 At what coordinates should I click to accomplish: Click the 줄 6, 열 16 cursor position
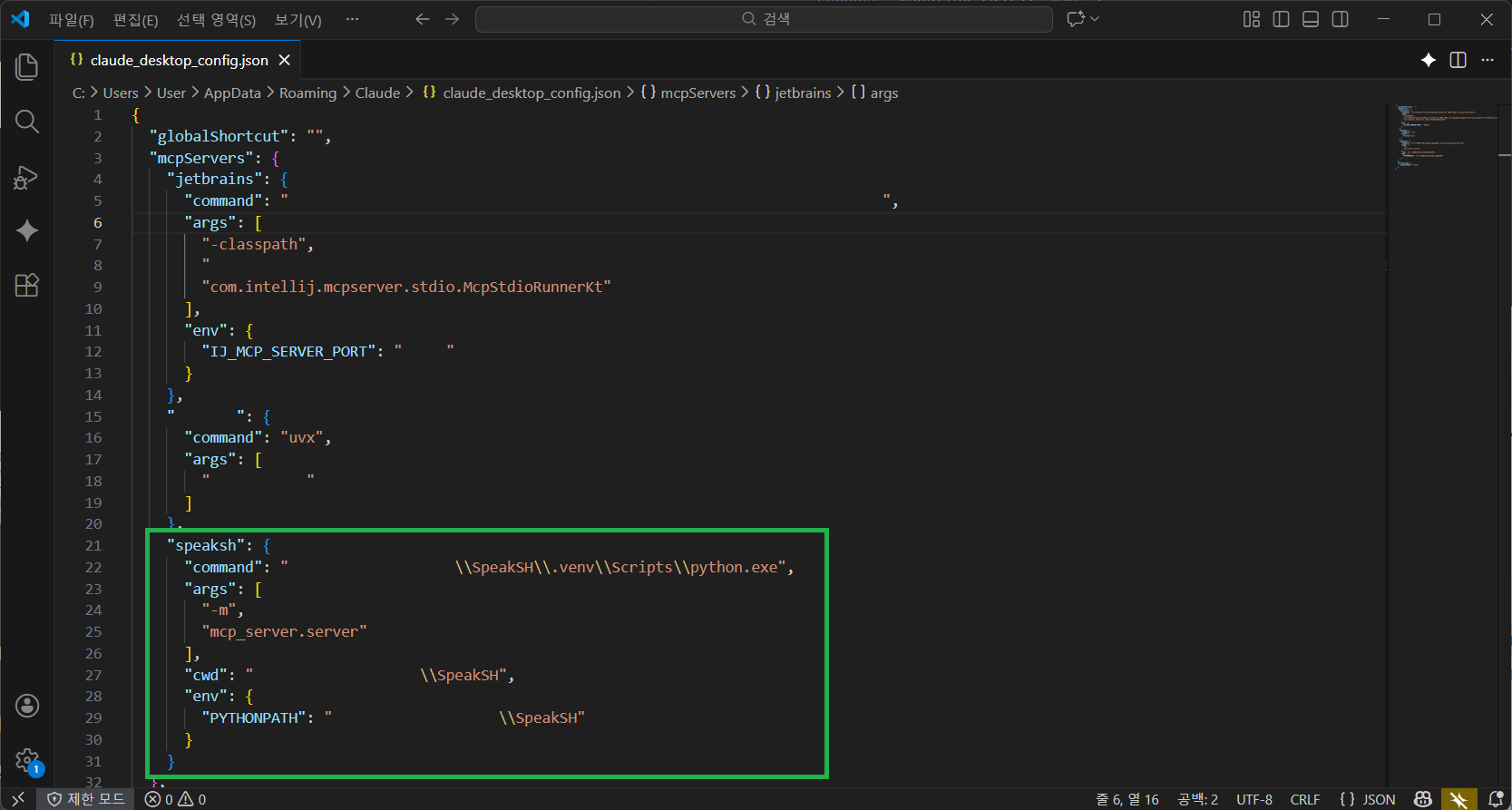tap(1127, 799)
